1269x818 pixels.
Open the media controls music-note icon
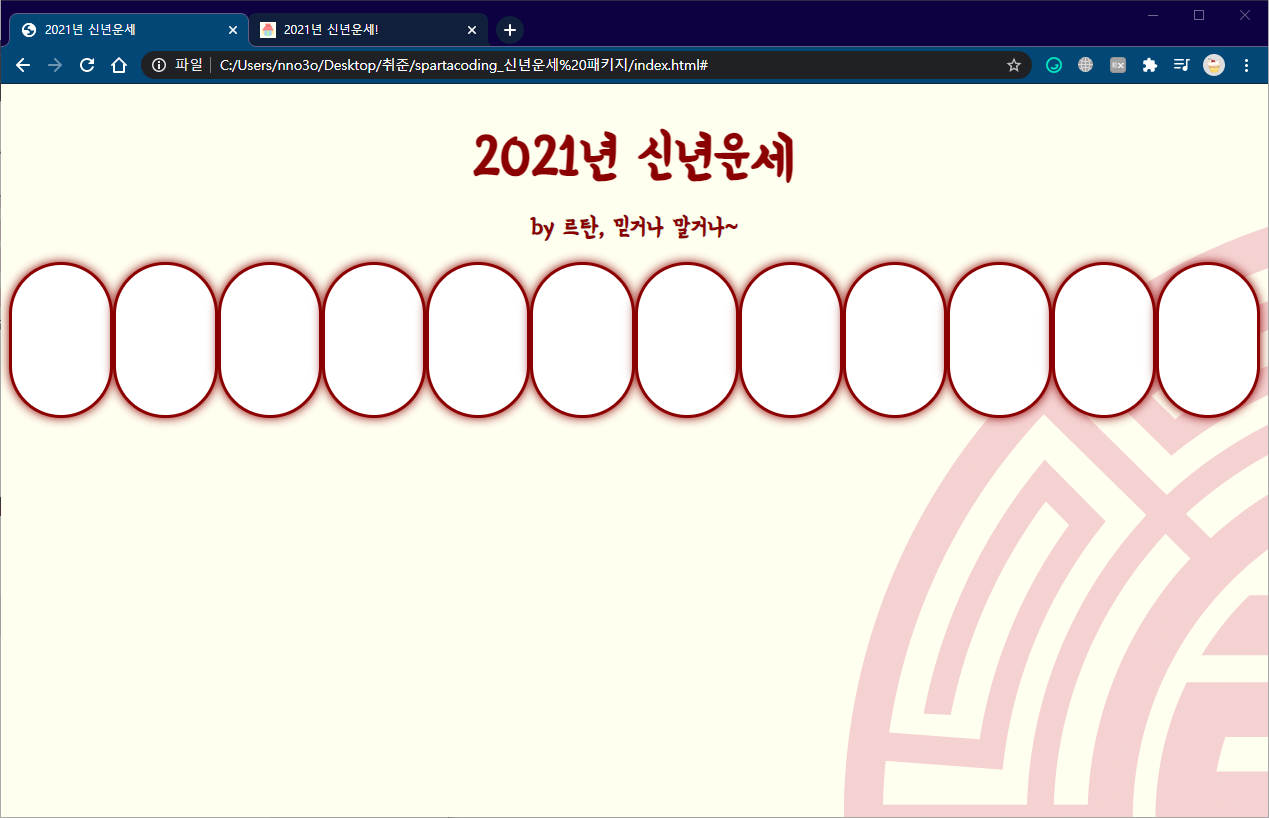(x=1181, y=65)
